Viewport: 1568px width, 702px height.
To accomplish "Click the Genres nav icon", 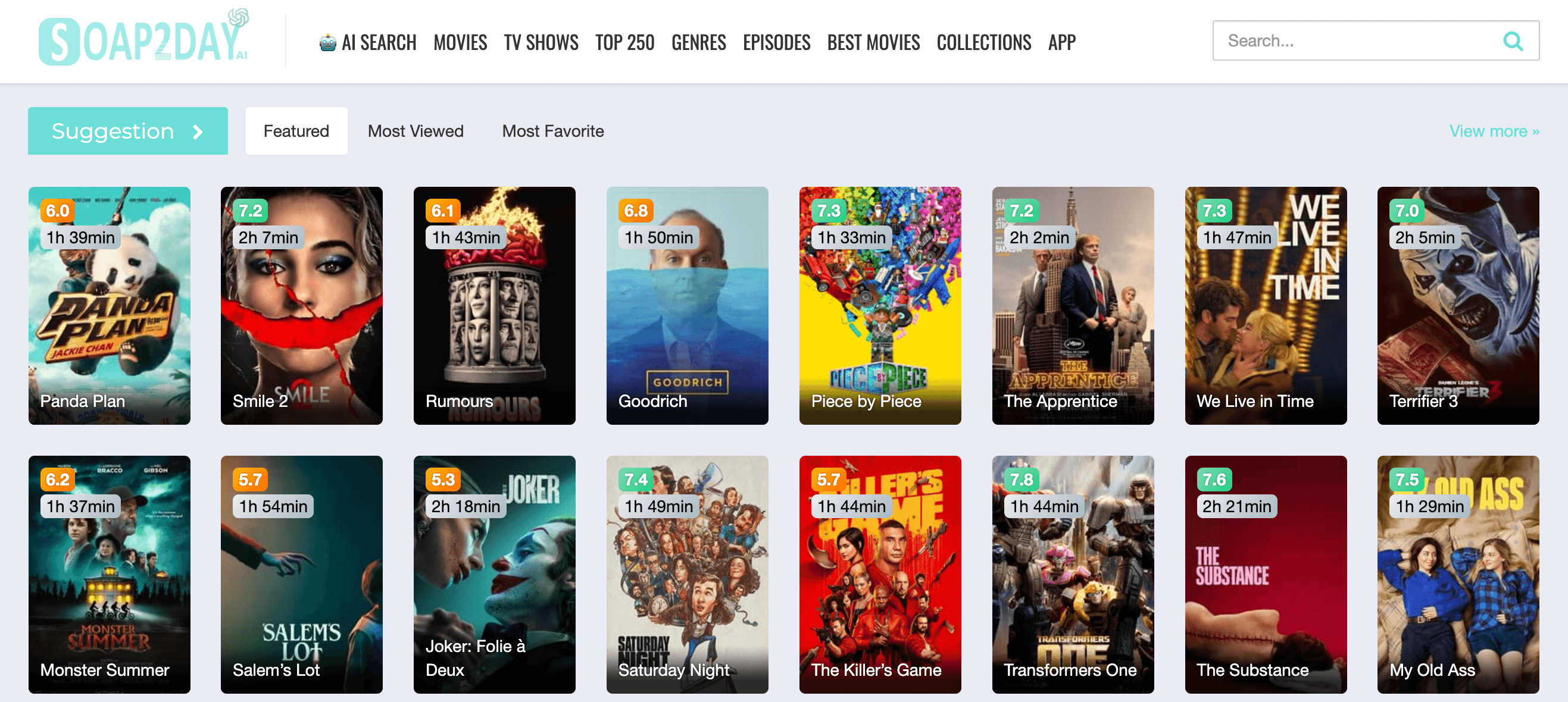I will [x=698, y=42].
